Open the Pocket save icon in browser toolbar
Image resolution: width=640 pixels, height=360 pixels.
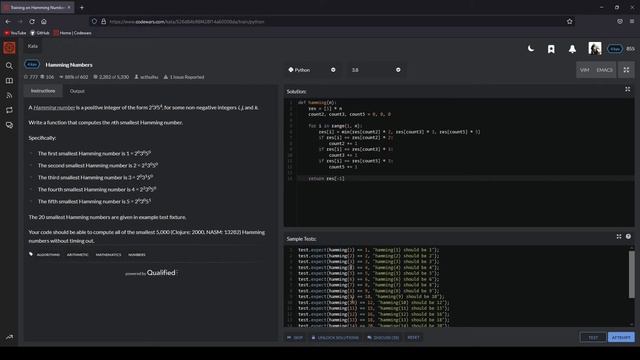(x=620, y=21)
